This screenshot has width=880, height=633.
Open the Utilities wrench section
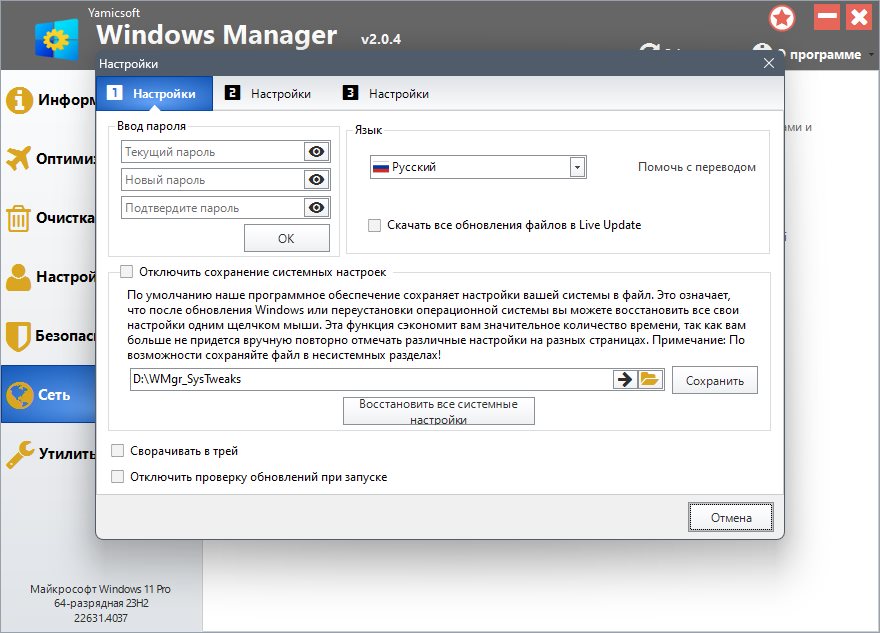[x=20, y=454]
